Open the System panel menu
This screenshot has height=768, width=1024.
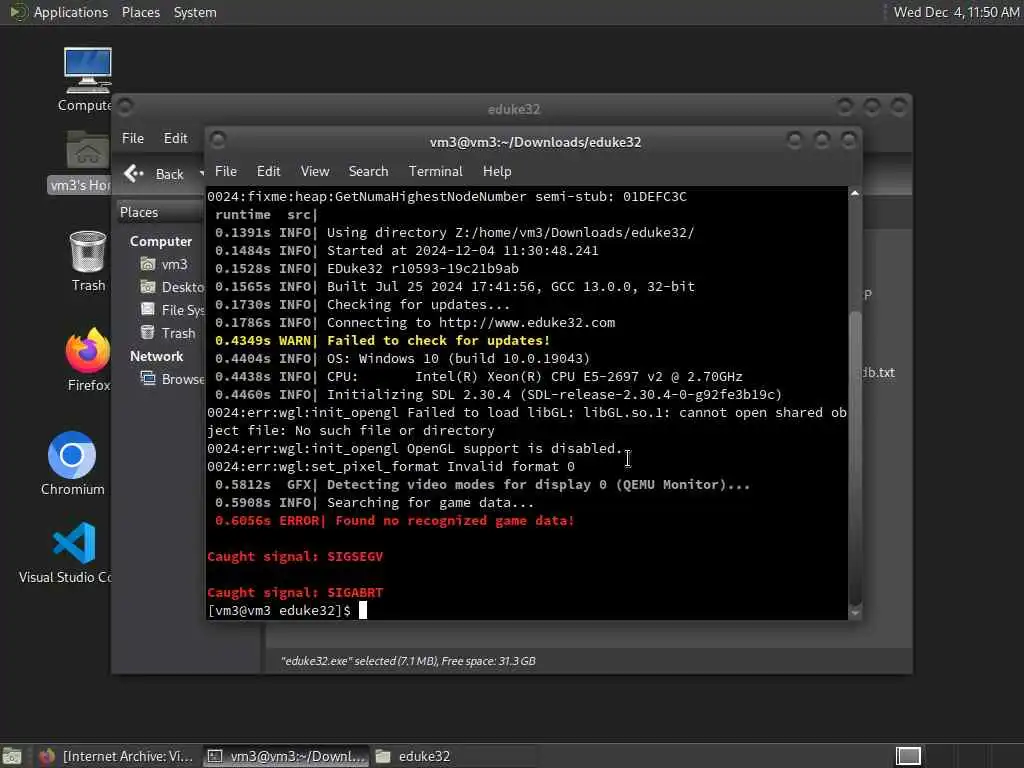pos(195,12)
